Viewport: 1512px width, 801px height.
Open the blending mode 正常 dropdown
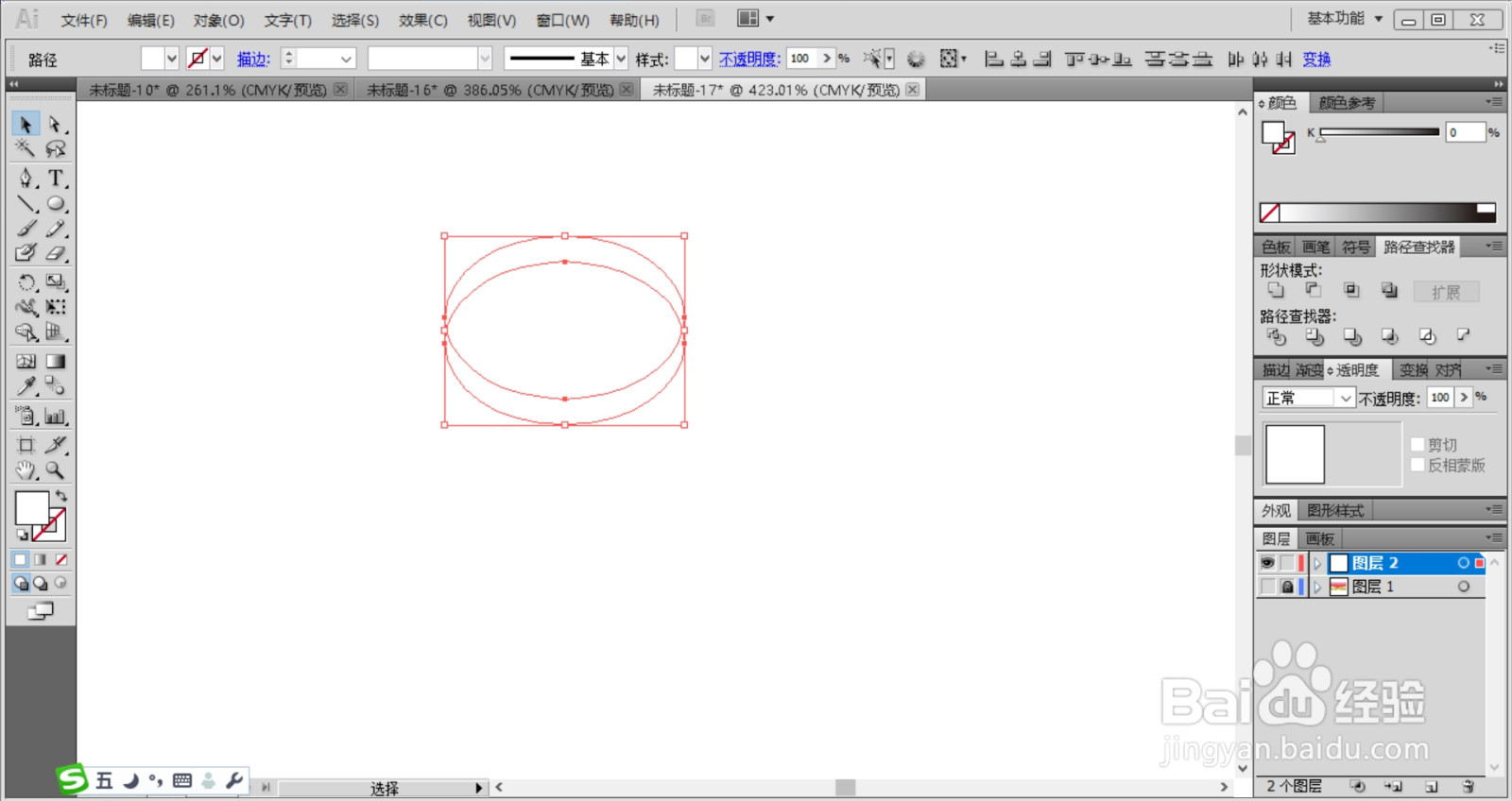coord(1309,398)
